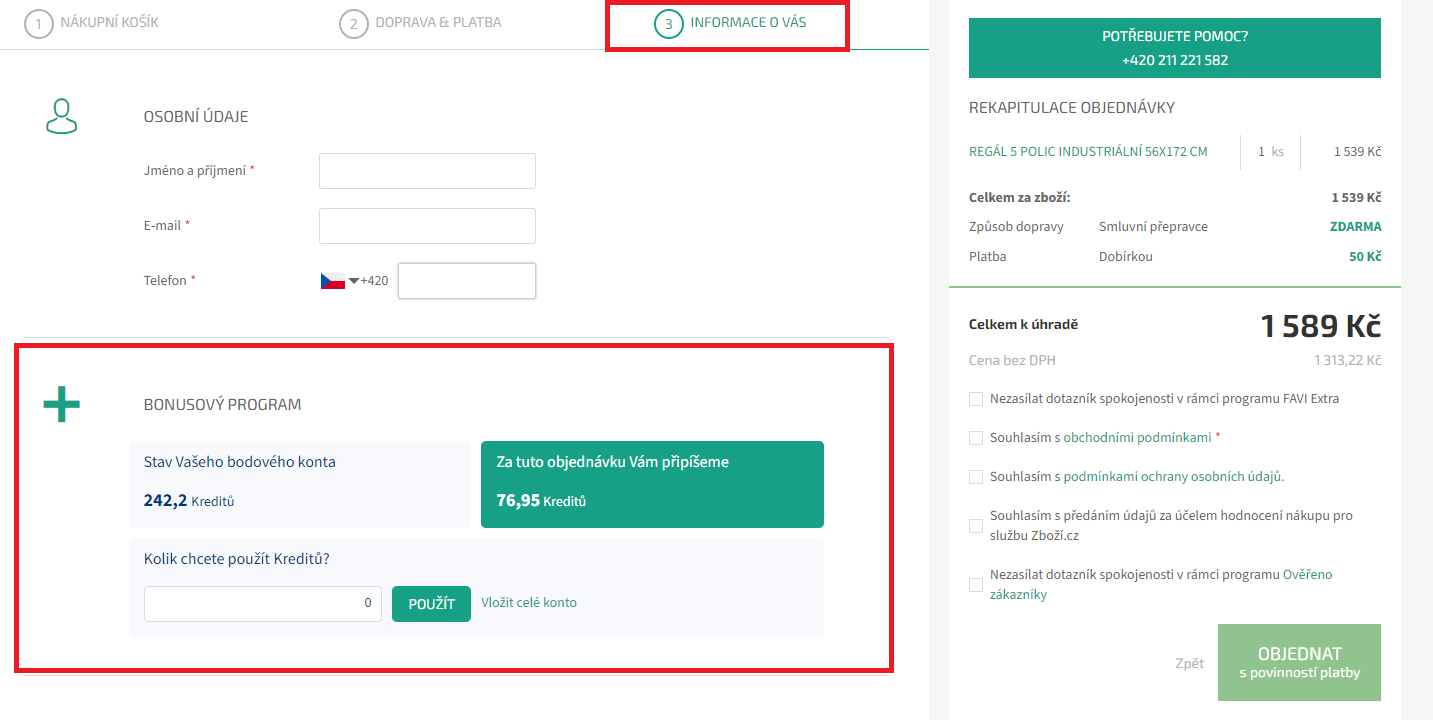Click the POUŽÍT button

click(x=431, y=604)
